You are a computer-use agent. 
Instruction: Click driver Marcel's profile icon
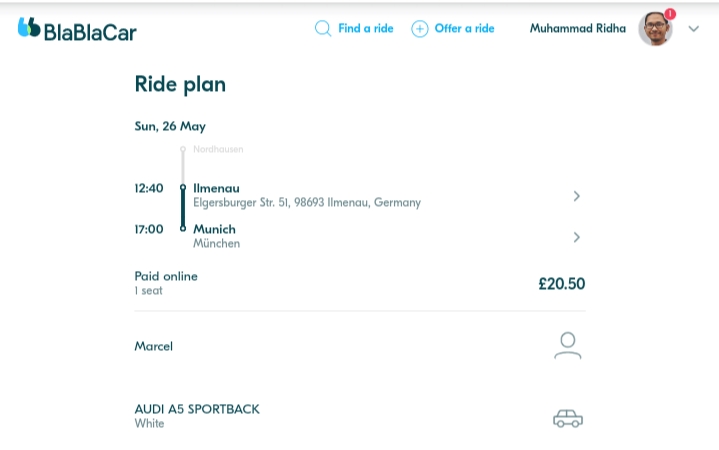(567, 346)
